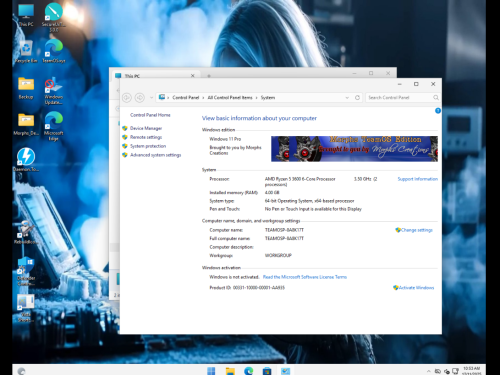Screen dimensions: 500x375
Task: Click the Back navigation arrow
Action: point(127,98)
